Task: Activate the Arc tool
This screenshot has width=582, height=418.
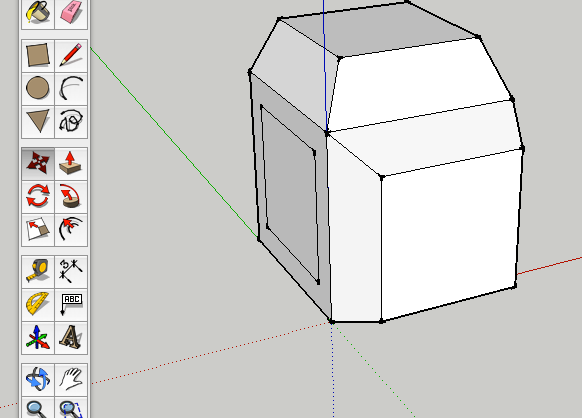Action: click(x=71, y=89)
